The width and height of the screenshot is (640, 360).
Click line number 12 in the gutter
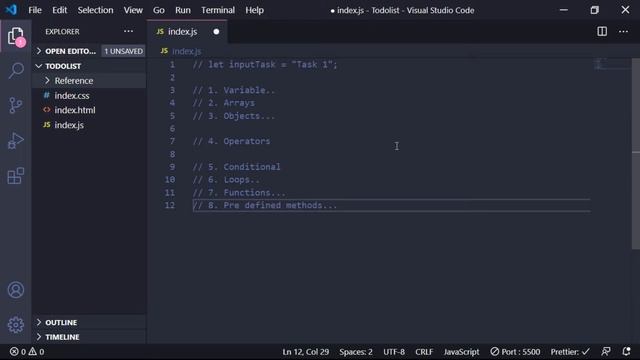(170, 205)
